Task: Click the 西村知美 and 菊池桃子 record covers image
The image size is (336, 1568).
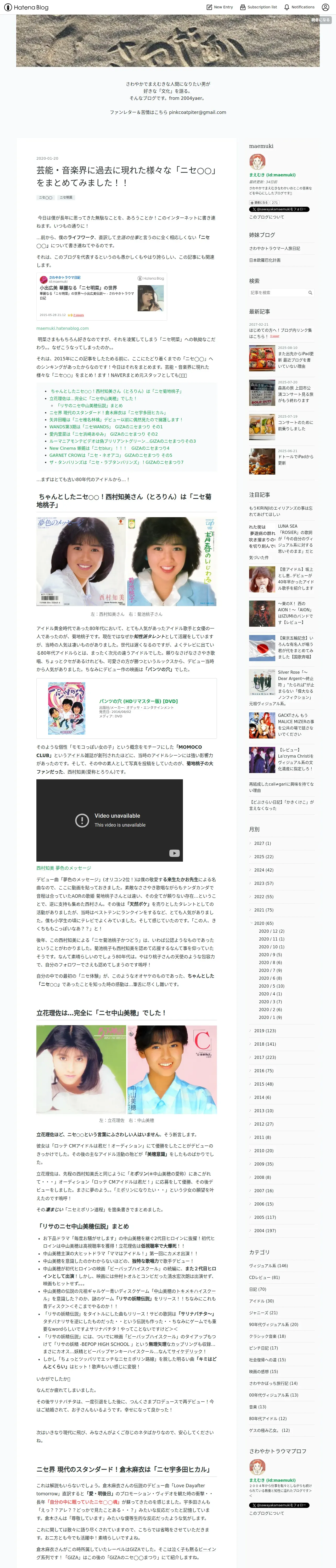Action: pyautogui.click(x=126, y=561)
